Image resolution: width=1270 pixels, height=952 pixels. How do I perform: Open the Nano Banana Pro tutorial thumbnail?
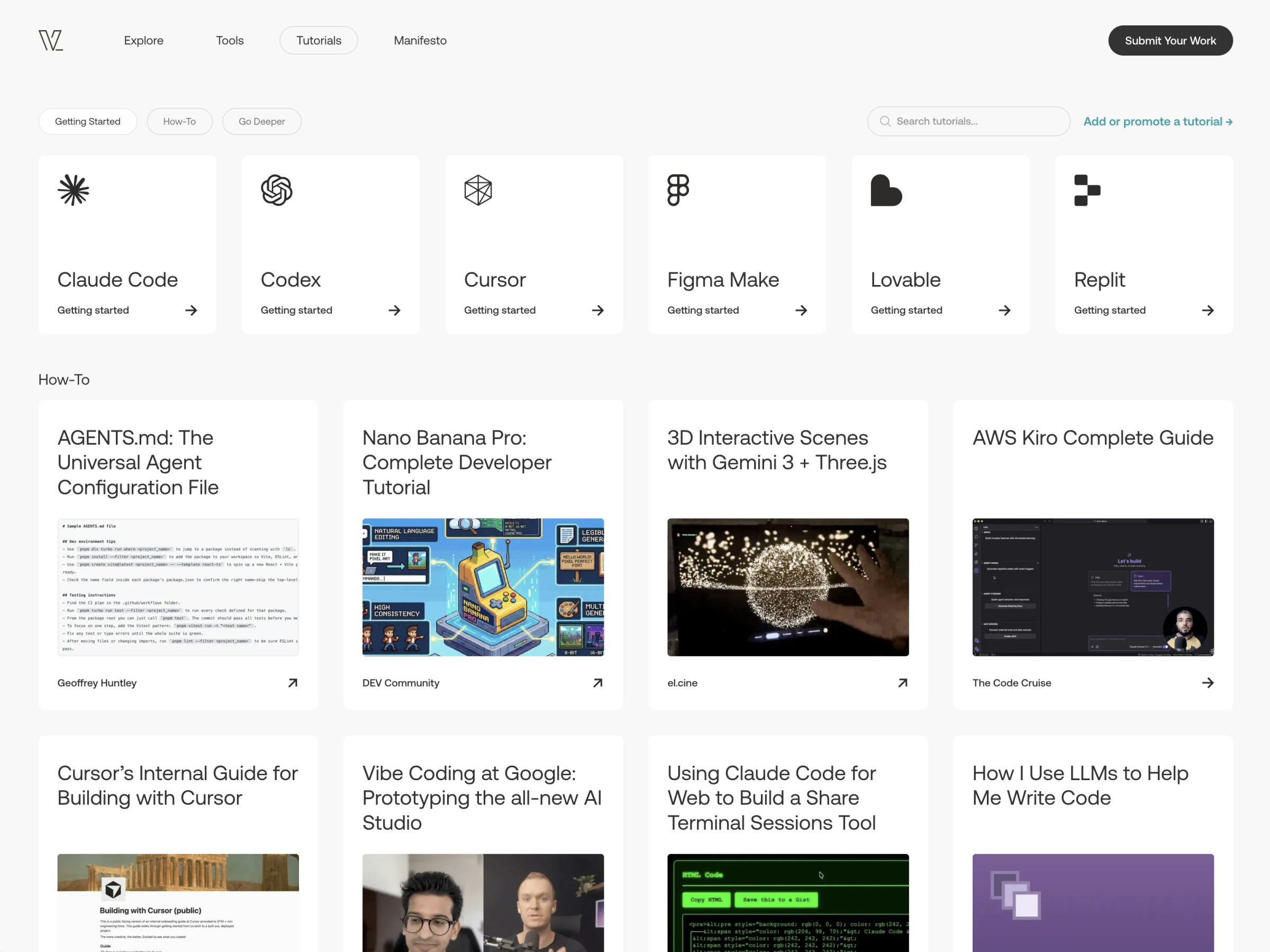(x=483, y=587)
